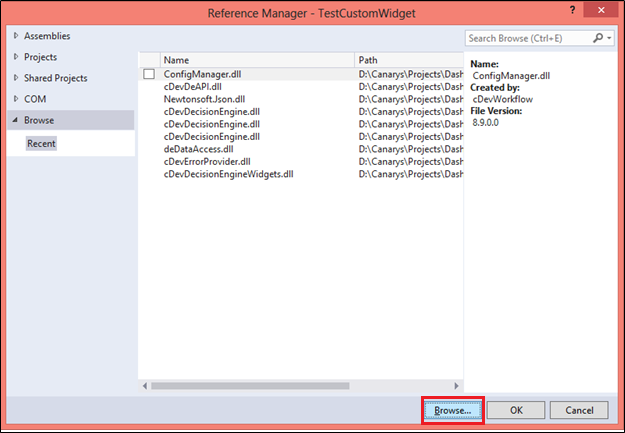
Task: Collapse the Browse node arrow
Action: 15,120
